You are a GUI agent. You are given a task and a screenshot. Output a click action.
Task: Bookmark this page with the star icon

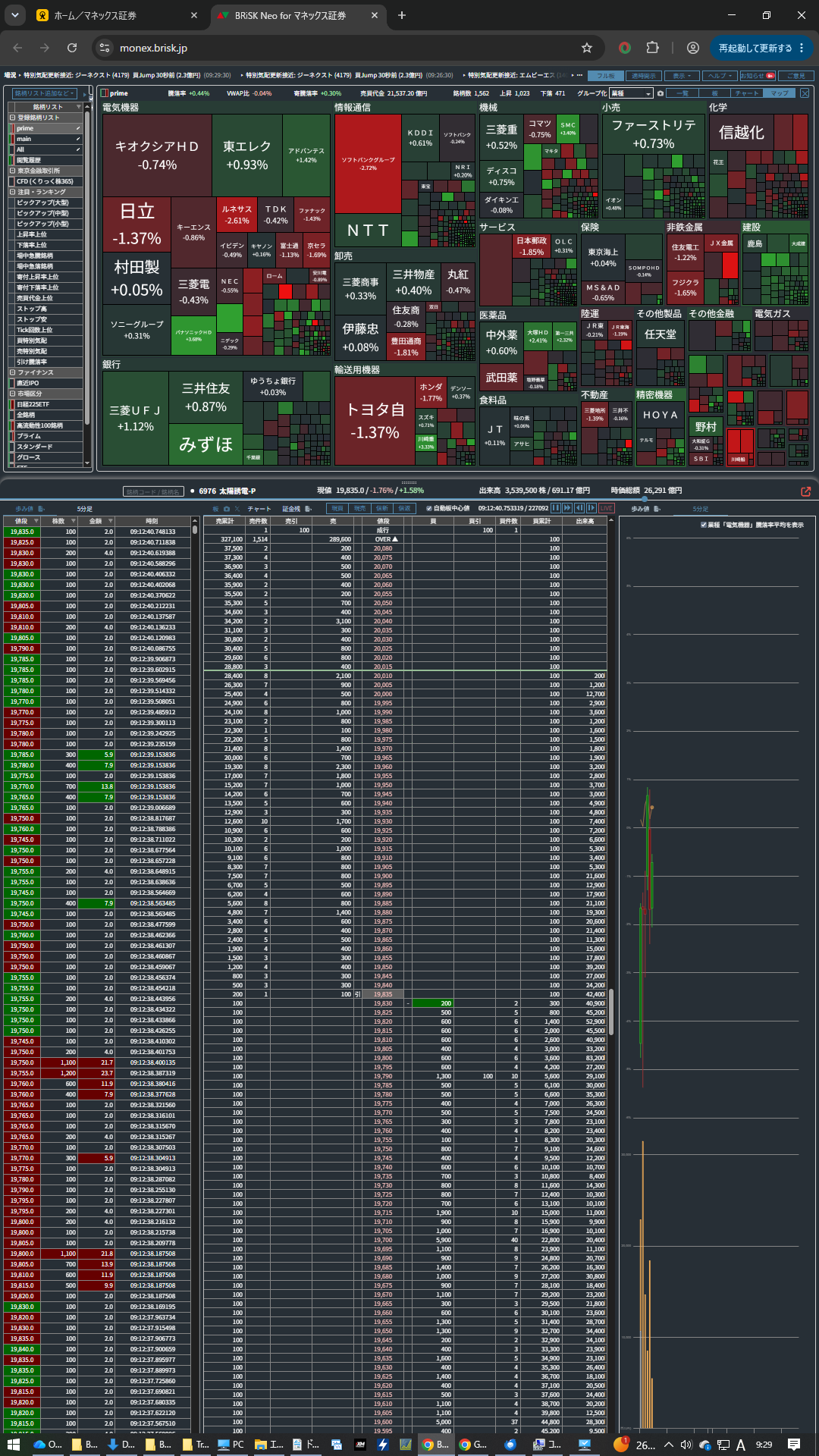coord(586,48)
